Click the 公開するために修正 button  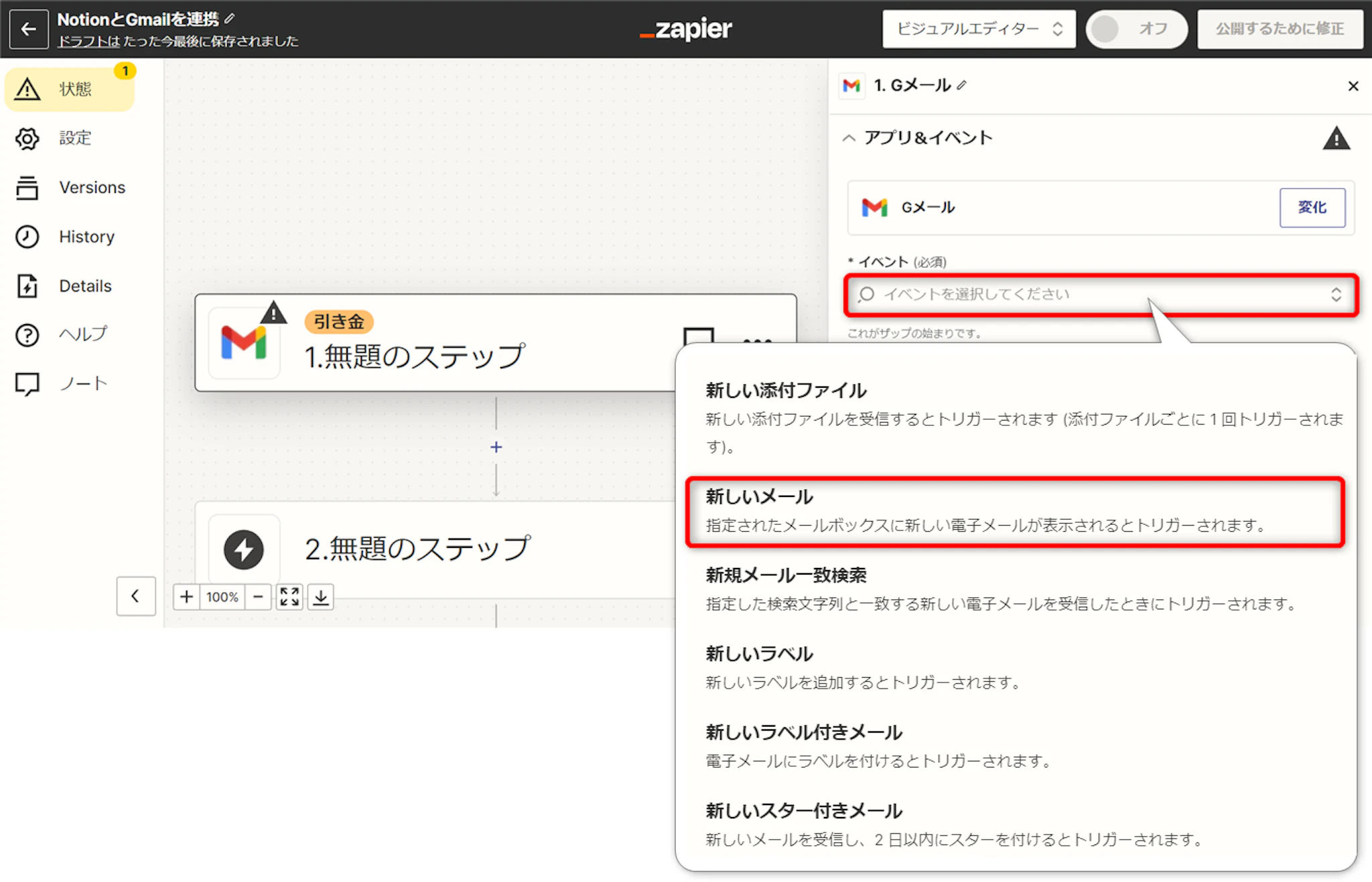click(x=1279, y=29)
